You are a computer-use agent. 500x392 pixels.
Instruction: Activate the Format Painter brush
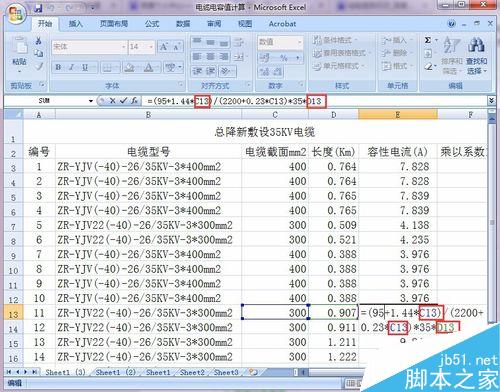[39, 66]
